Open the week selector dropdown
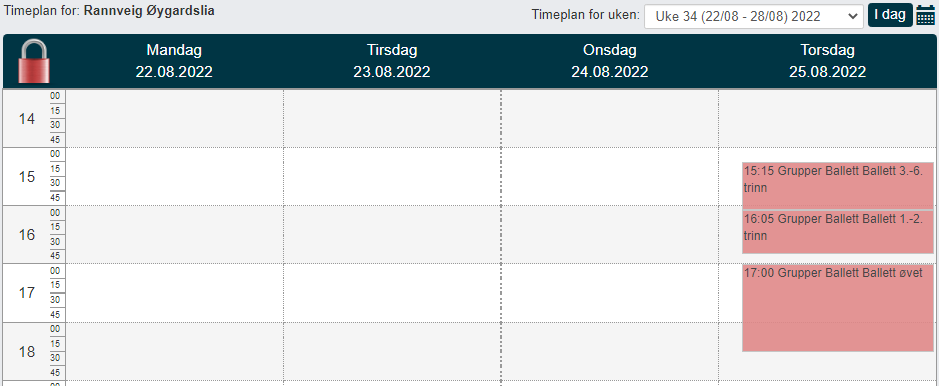The height and width of the screenshot is (386, 939). [754, 17]
